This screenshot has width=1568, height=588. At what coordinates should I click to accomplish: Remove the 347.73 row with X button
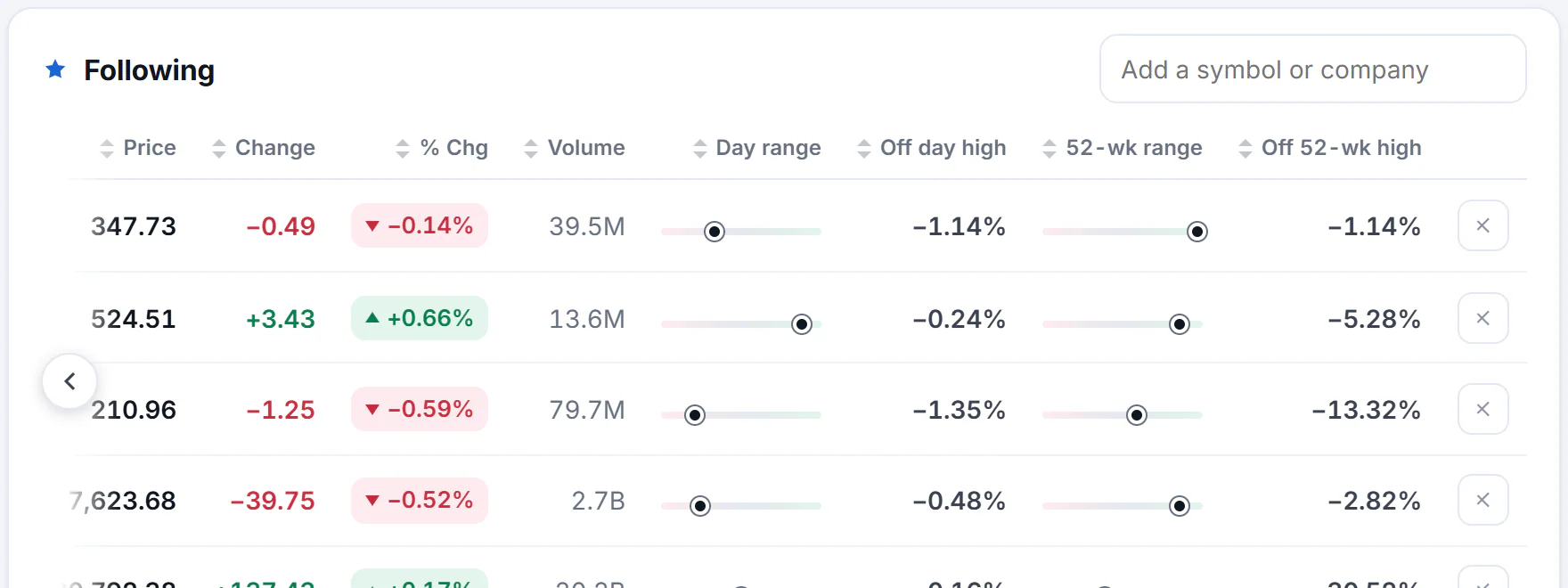(1482, 225)
